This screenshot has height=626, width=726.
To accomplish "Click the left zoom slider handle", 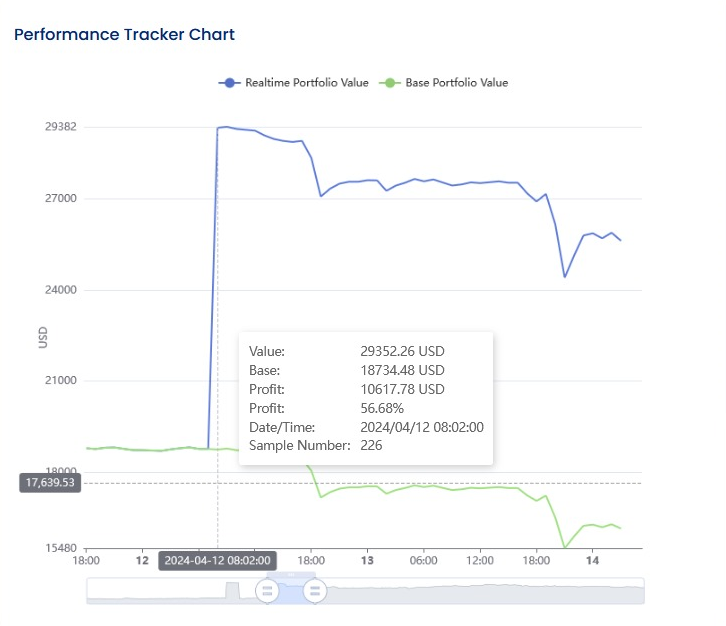I will pos(267,590).
